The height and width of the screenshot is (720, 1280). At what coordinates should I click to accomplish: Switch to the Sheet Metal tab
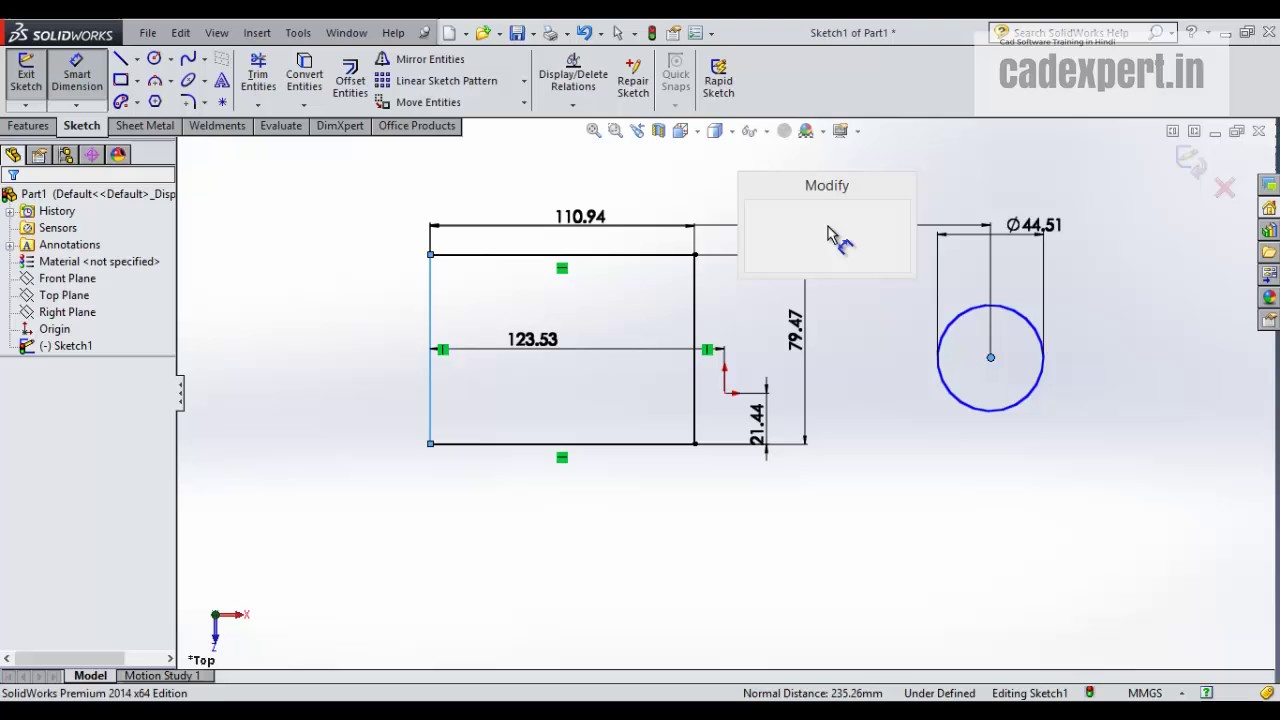[145, 126]
